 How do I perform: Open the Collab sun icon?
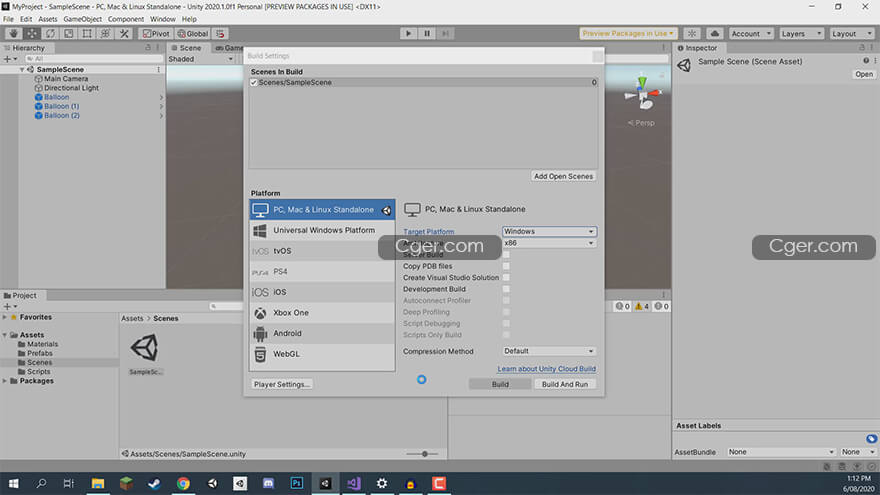click(x=692, y=34)
